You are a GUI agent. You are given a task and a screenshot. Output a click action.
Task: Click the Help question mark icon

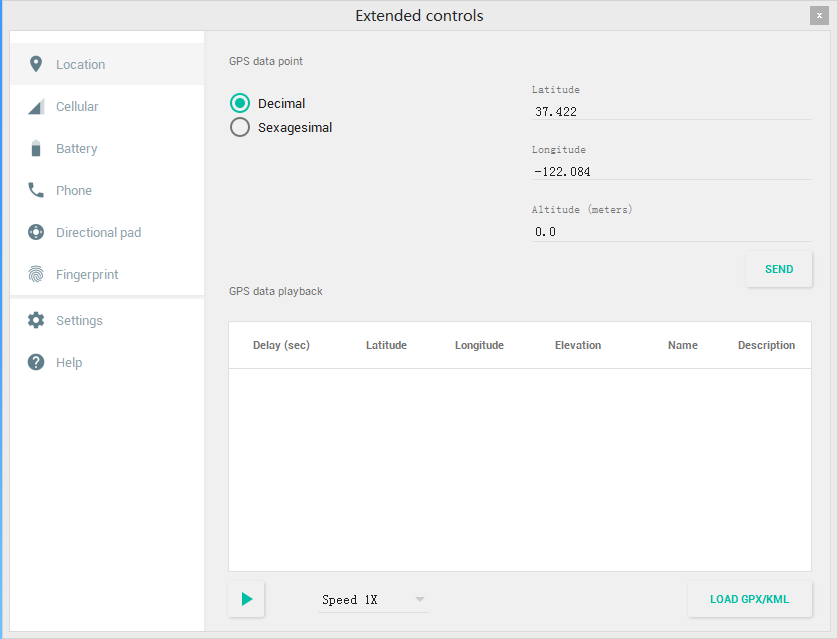pyautogui.click(x=36, y=362)
